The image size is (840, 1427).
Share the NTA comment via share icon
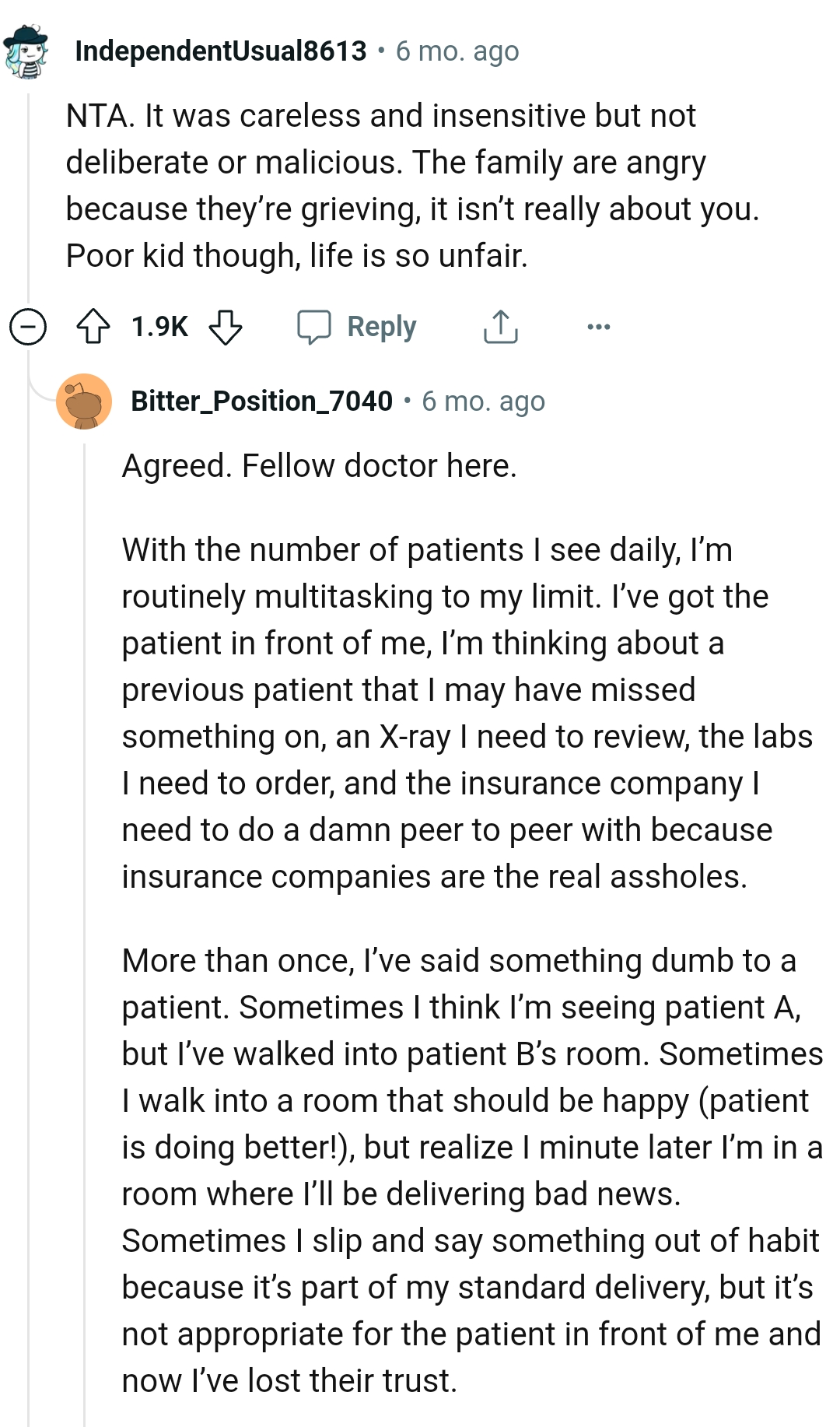click(500, 327)
